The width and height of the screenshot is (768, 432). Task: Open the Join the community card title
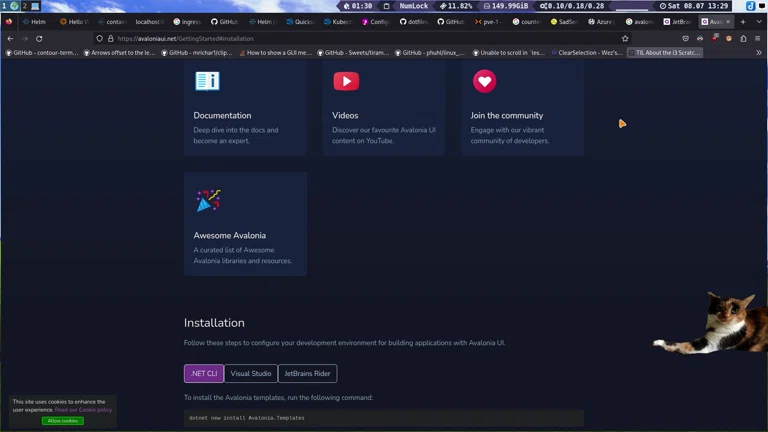point(507,116)
